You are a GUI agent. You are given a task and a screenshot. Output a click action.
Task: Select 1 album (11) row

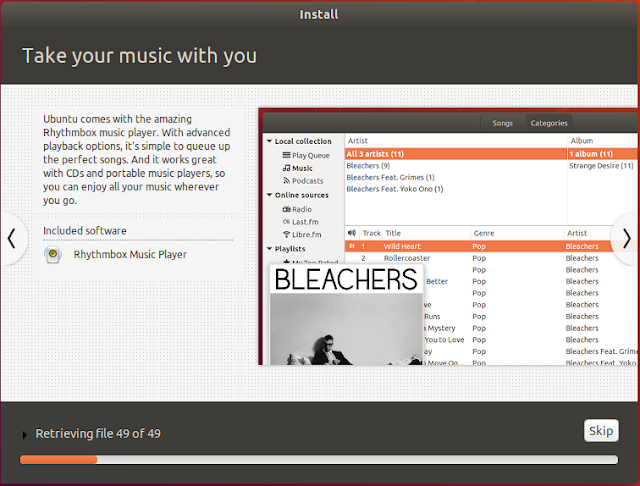602,154
